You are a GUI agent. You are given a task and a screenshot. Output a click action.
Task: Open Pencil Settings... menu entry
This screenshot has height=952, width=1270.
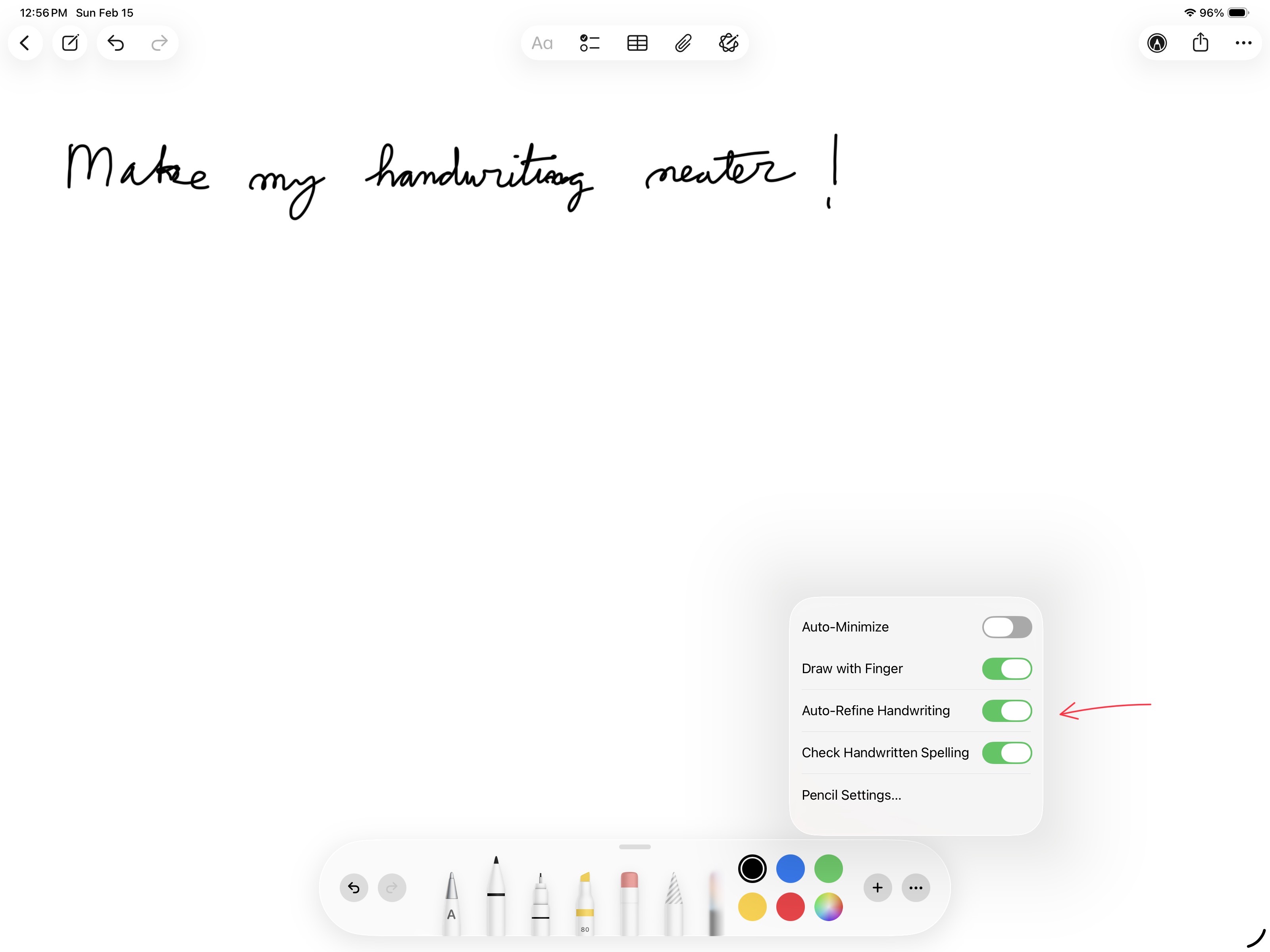click(x=851, y=795)
